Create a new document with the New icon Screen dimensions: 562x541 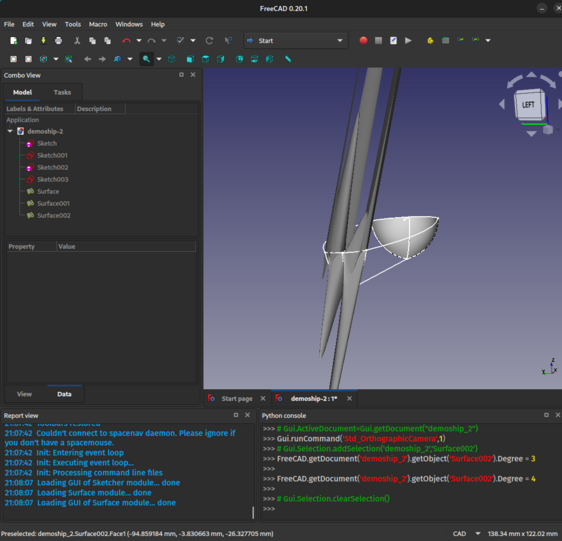[x=13, y=41]
